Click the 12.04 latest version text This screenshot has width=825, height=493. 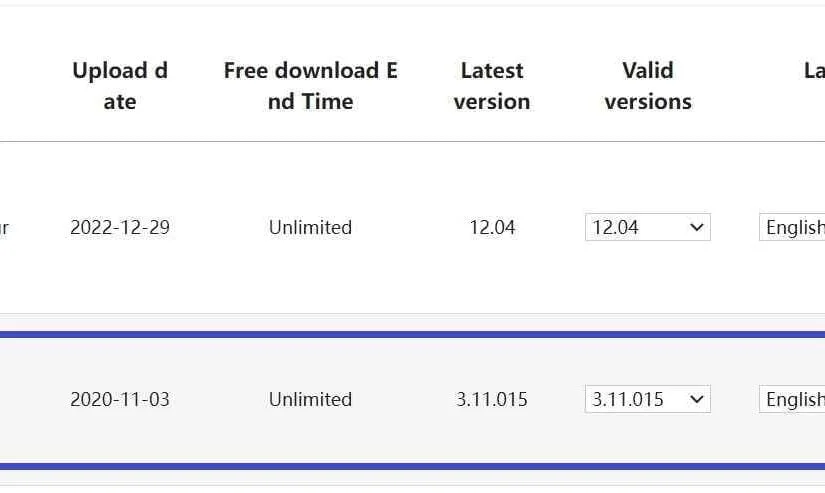(492, 227)
